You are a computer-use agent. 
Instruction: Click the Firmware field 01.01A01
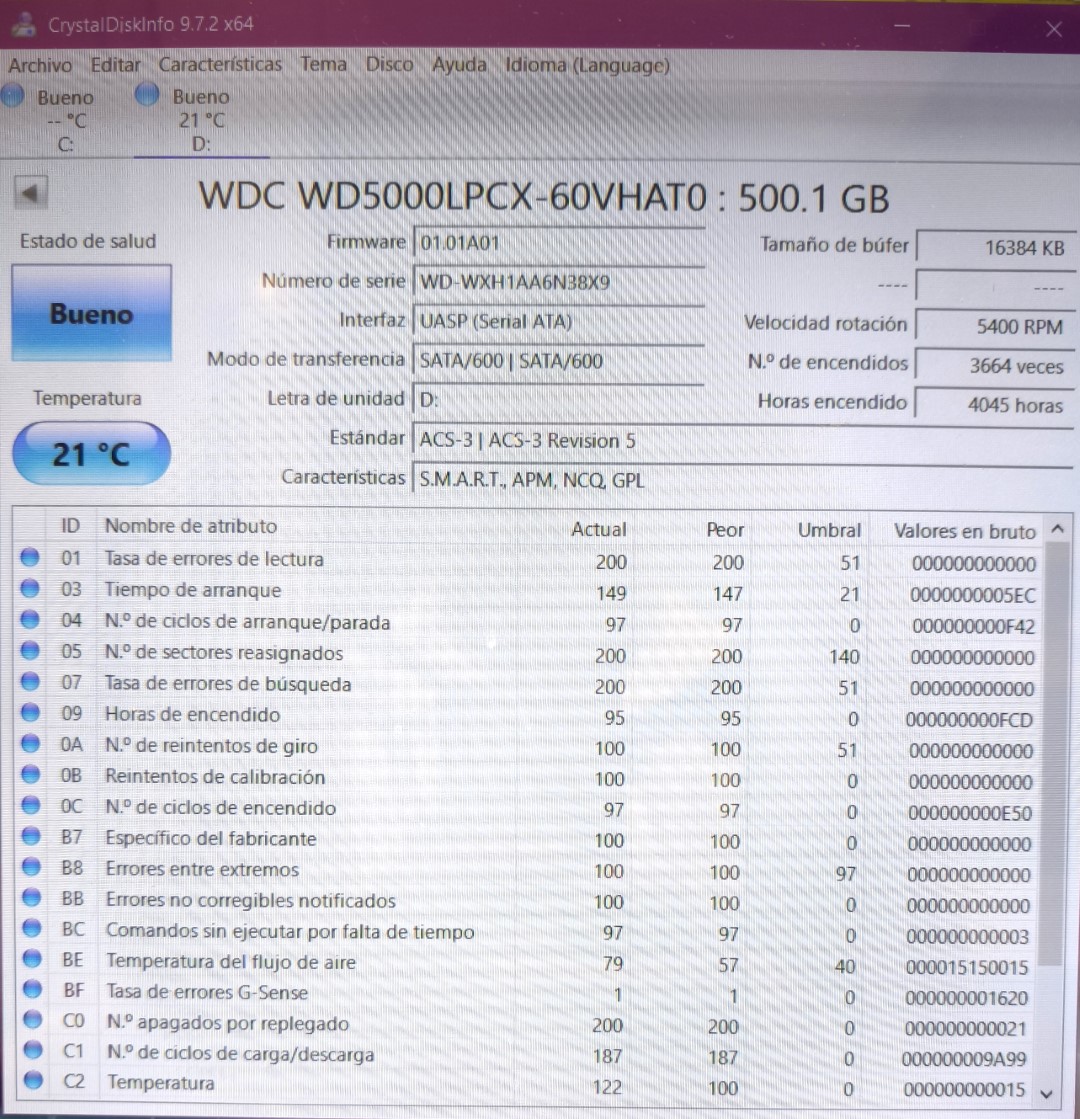click(558, 243)
